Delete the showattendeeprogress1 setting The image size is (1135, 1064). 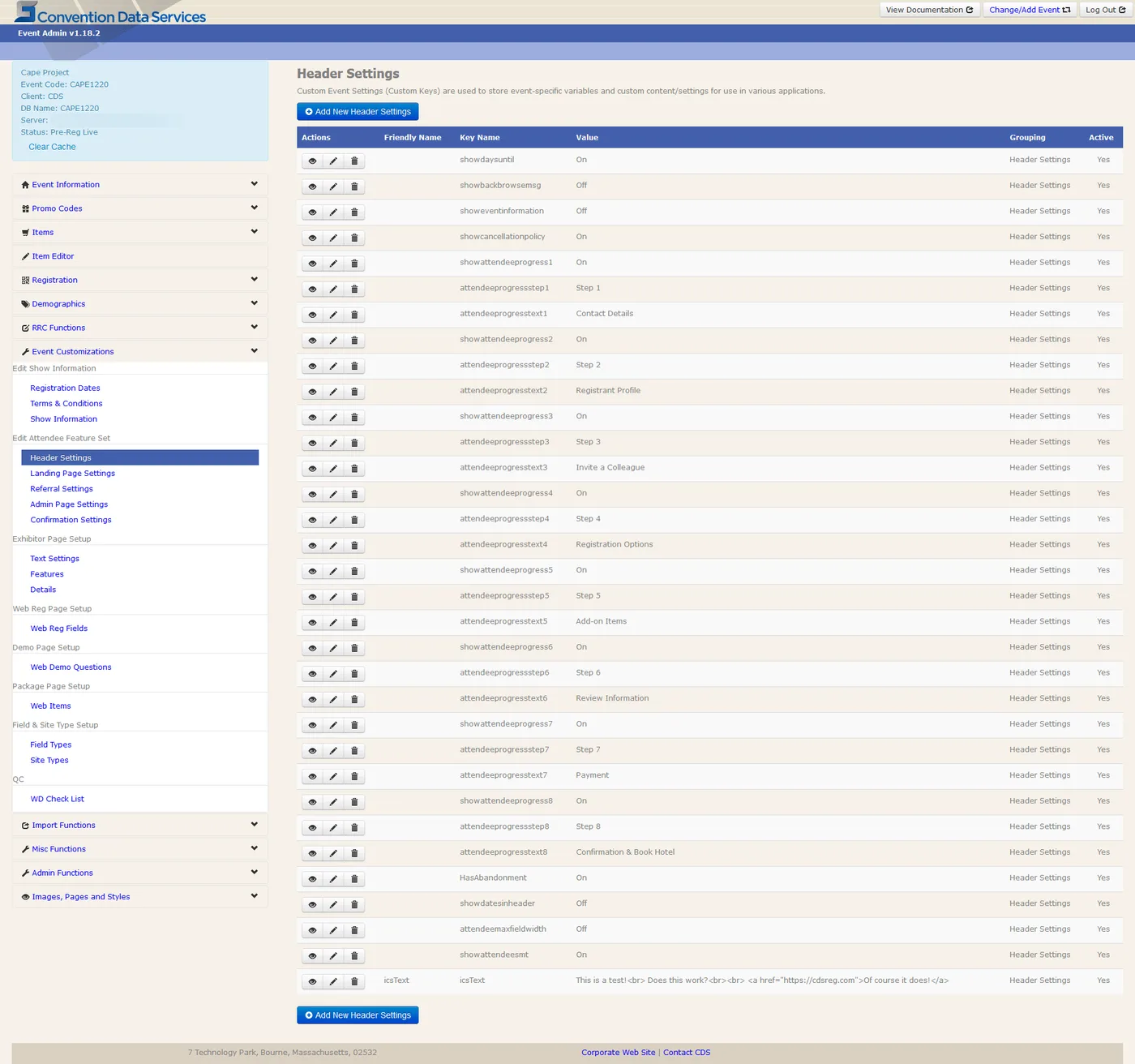[x=354, y=264]
